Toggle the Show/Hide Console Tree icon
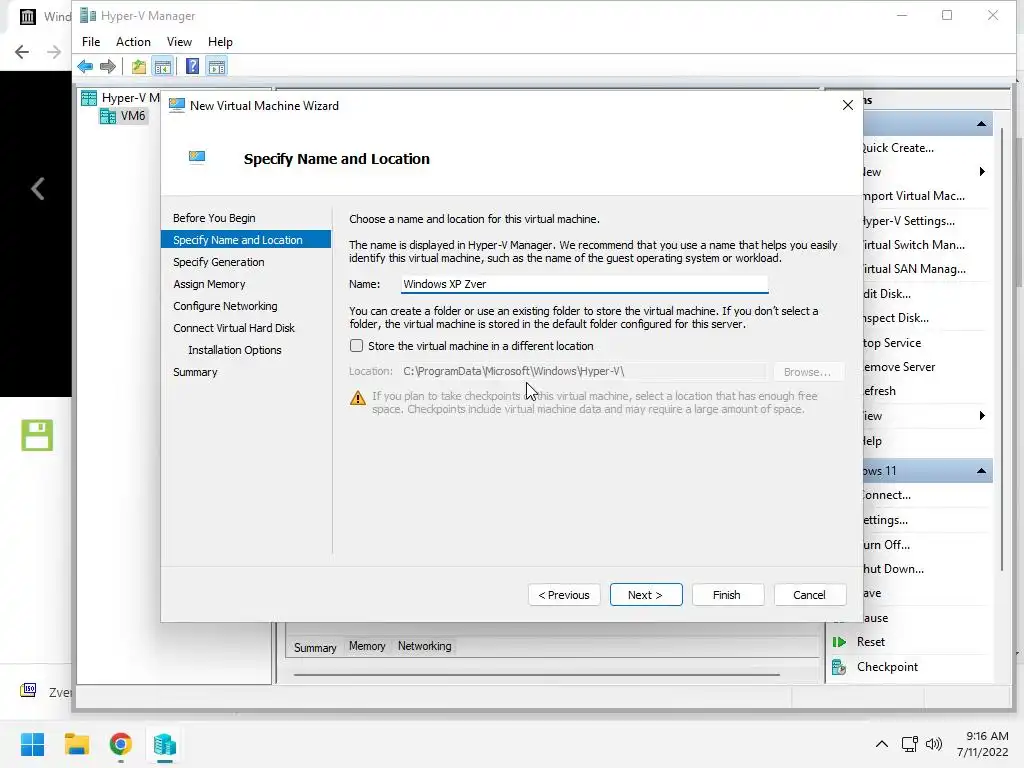Viewport: 1024px width, 768px height. [x=163, y=67]
